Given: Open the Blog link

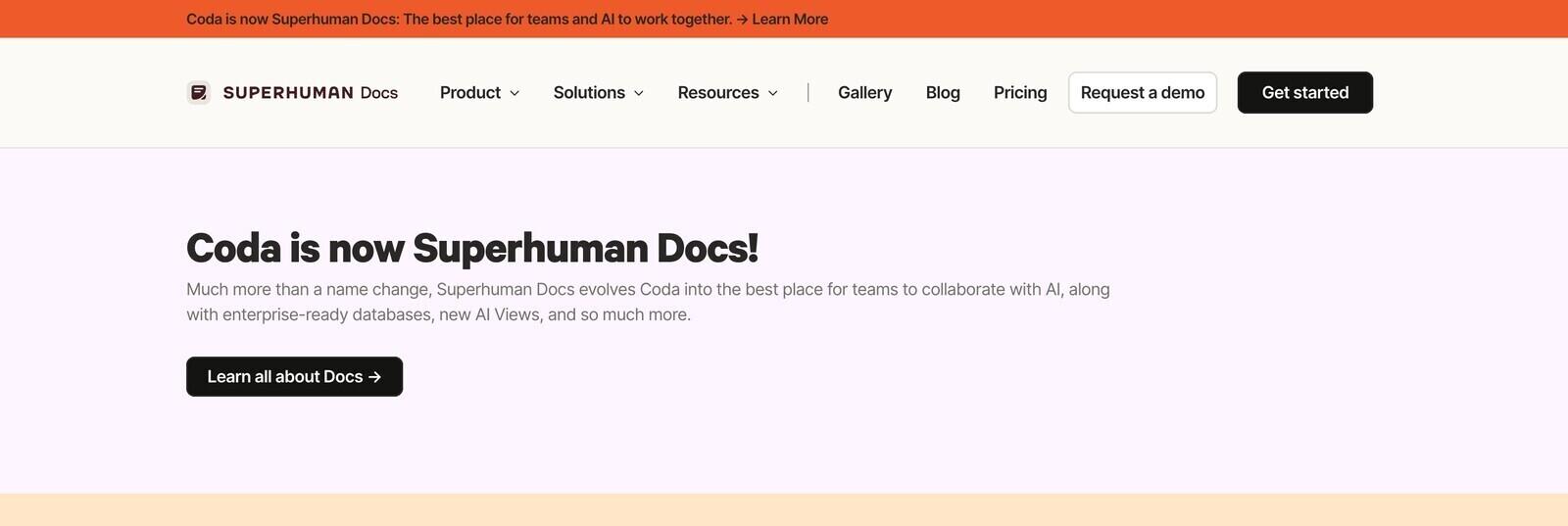Looking at the screenshot, I should [x=943, y=92].
